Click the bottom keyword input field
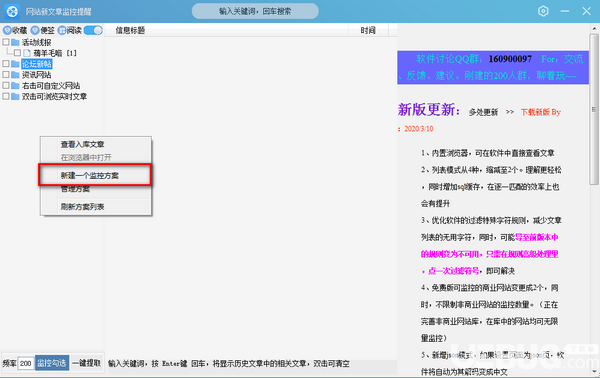Screen dimensions: 600x378 point(251,363)
